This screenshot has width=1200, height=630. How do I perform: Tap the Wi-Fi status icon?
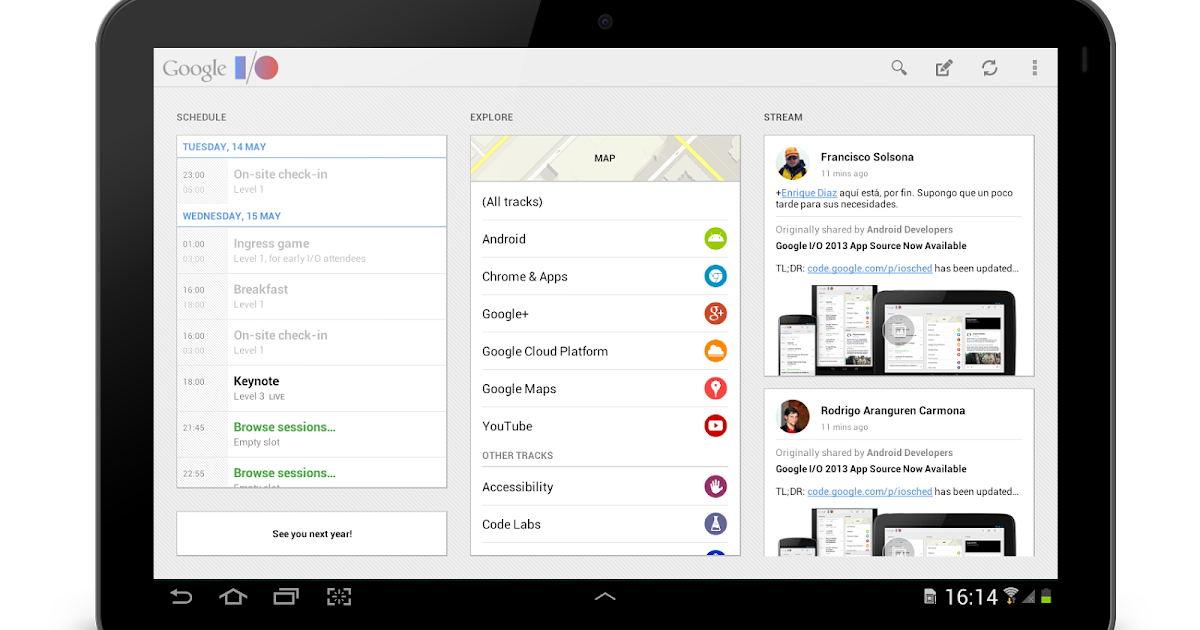click(1011, 597)
